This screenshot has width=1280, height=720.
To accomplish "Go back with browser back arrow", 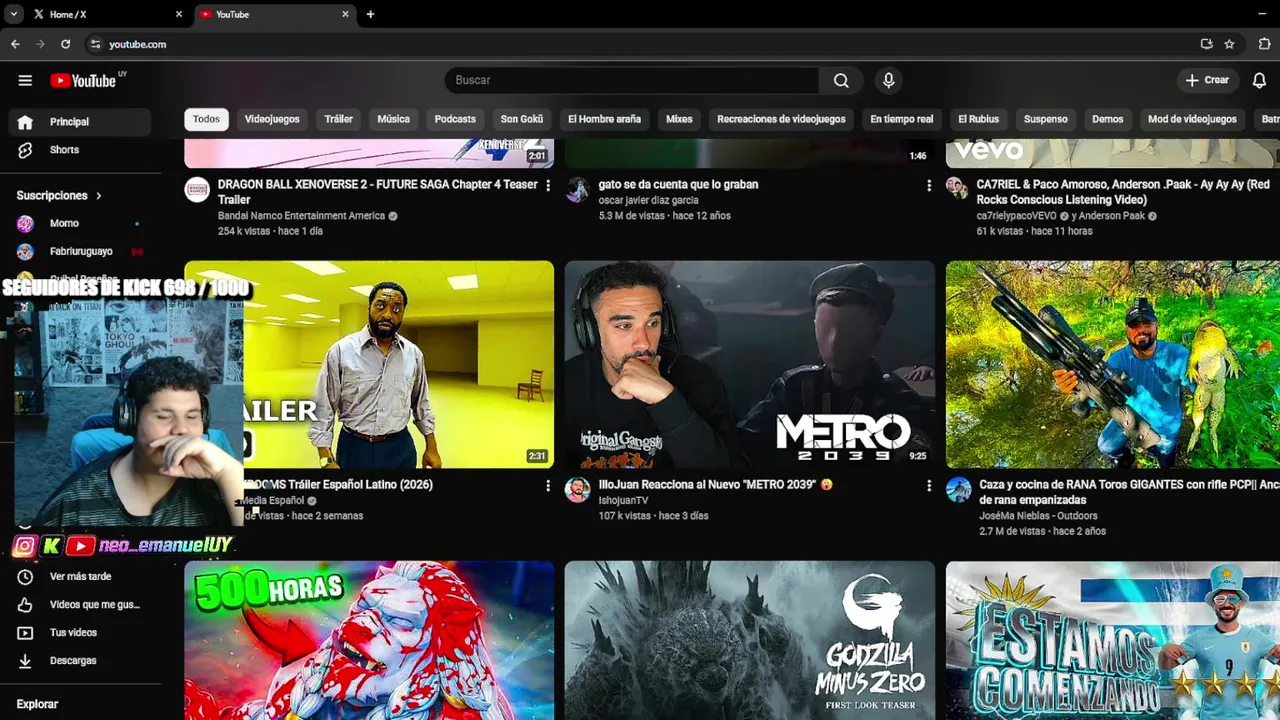I will coord(15,44).
